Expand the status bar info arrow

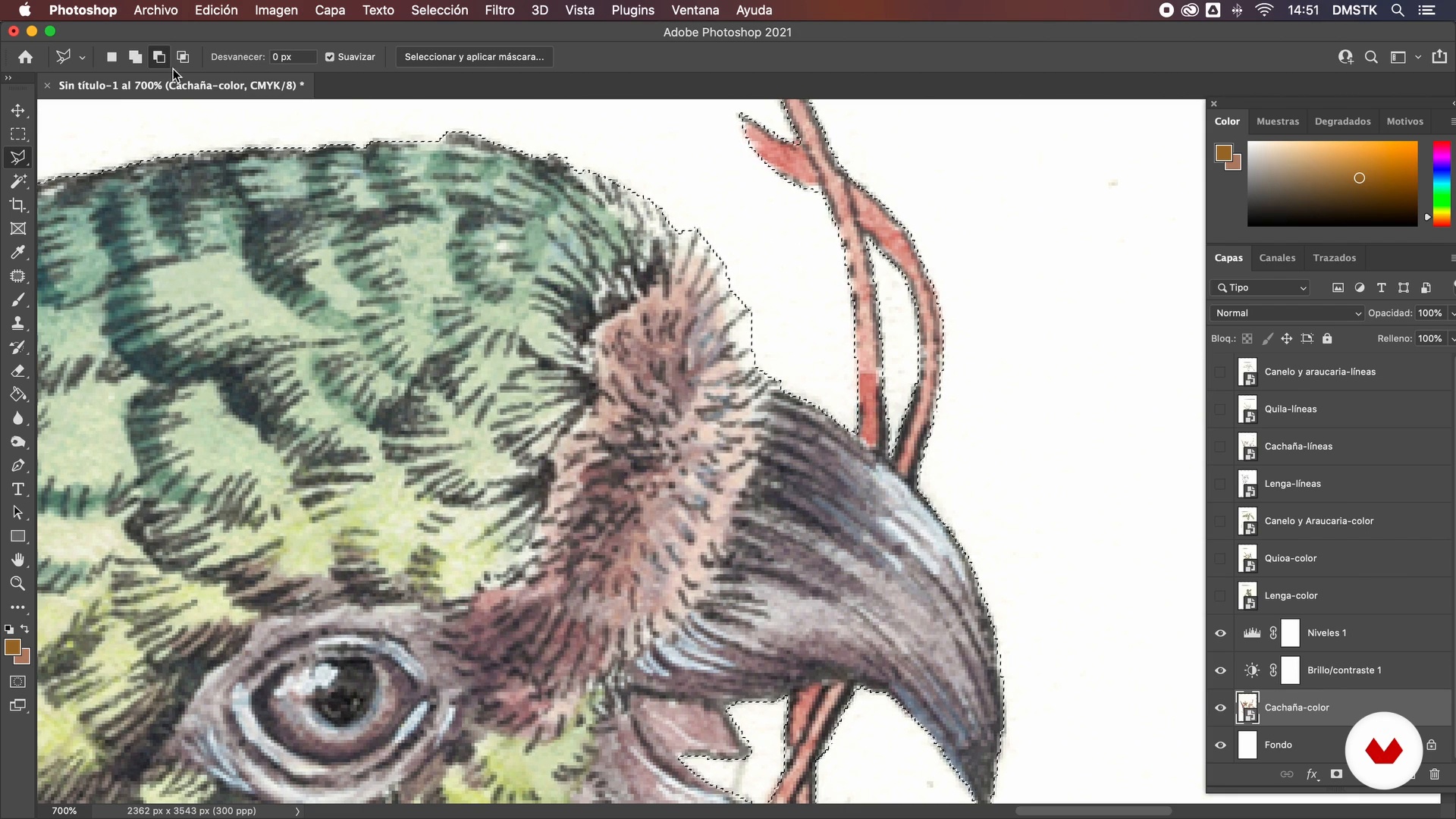[297, 811]
